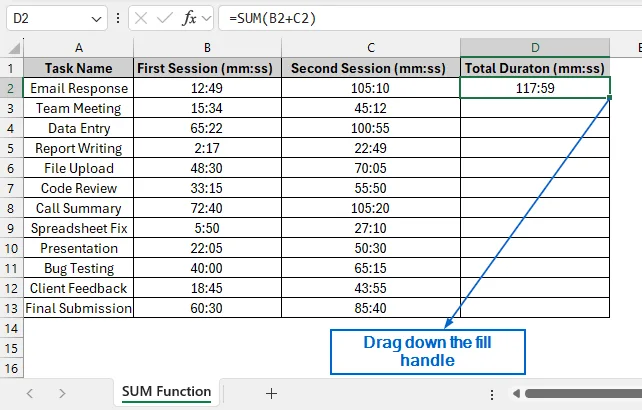Viewport: 642px width, 410px height.
Task: Select the Final Submission cell
Action: click(79, 308)
